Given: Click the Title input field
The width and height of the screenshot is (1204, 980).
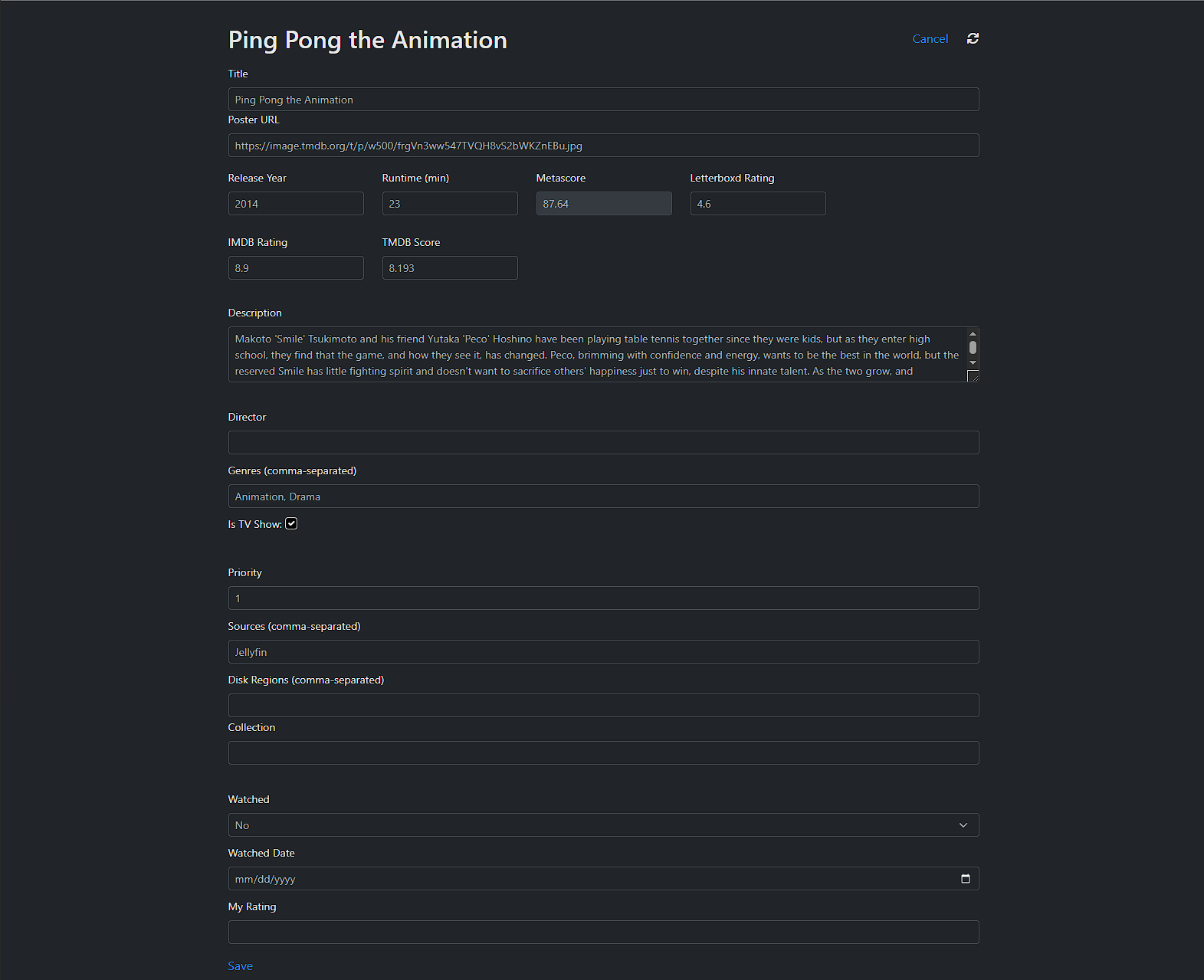Looking at the screenshot, I should [602, 100].
